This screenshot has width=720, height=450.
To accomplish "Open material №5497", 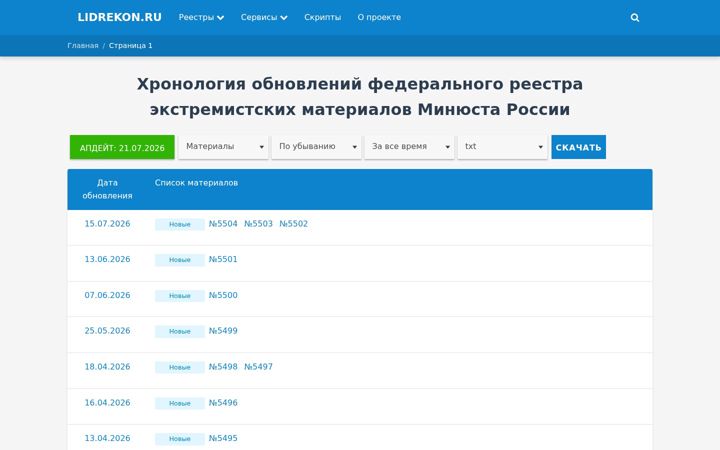I will pyautogui.click(x=259, y=367).
